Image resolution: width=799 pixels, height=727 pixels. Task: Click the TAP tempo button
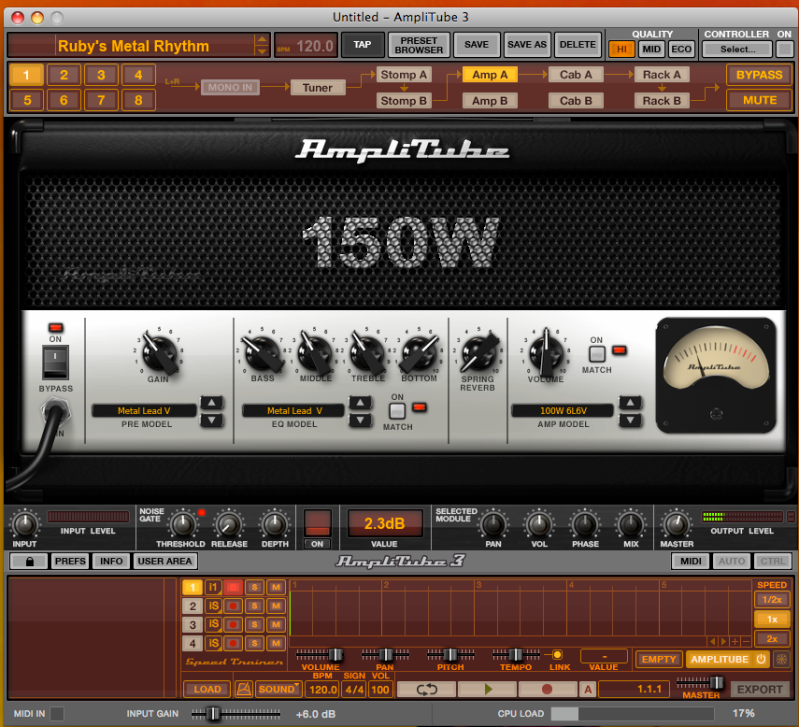pos(362,45)
